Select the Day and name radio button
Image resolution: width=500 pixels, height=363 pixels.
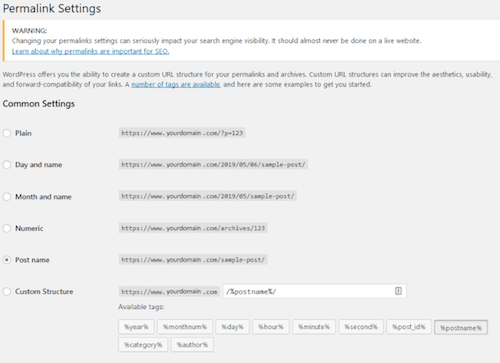click(x=7, y=165)
